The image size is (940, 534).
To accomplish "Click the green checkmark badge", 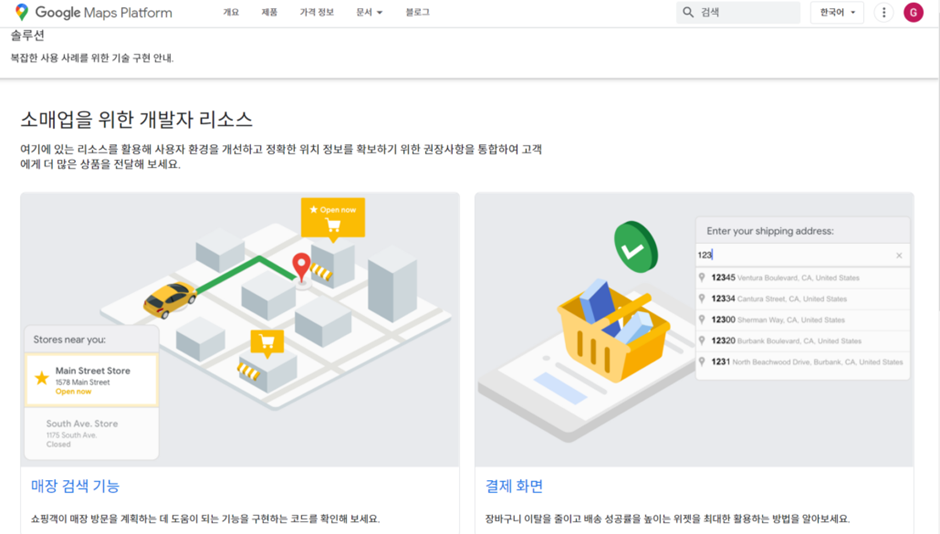I will tap(635, 247).
